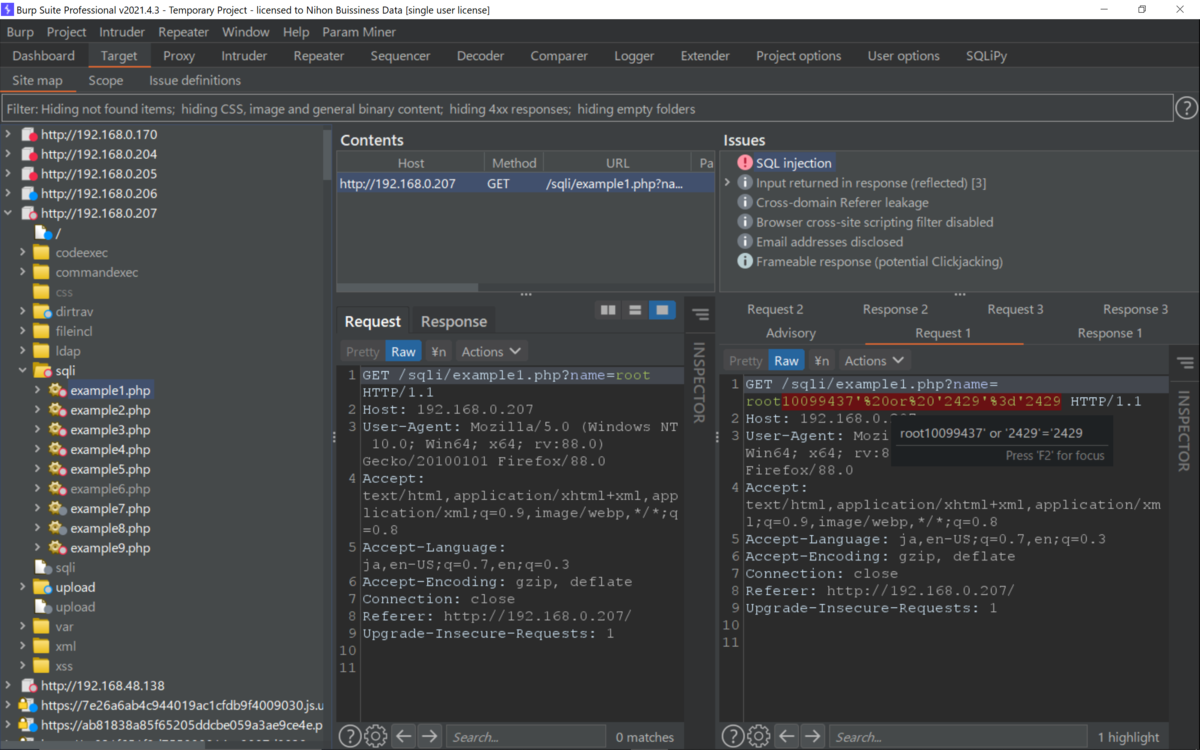Click the 192.168.0.170 host icon

pos(29,134)
